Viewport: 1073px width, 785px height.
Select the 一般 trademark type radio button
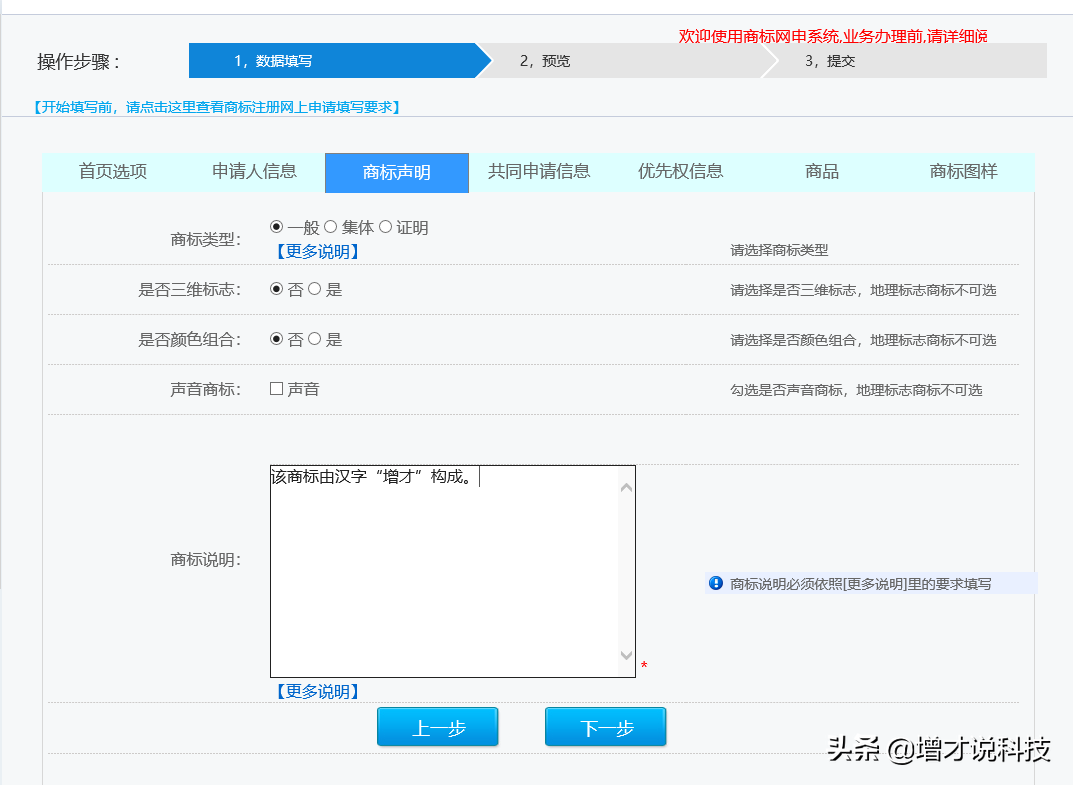[x=277, y=227]
